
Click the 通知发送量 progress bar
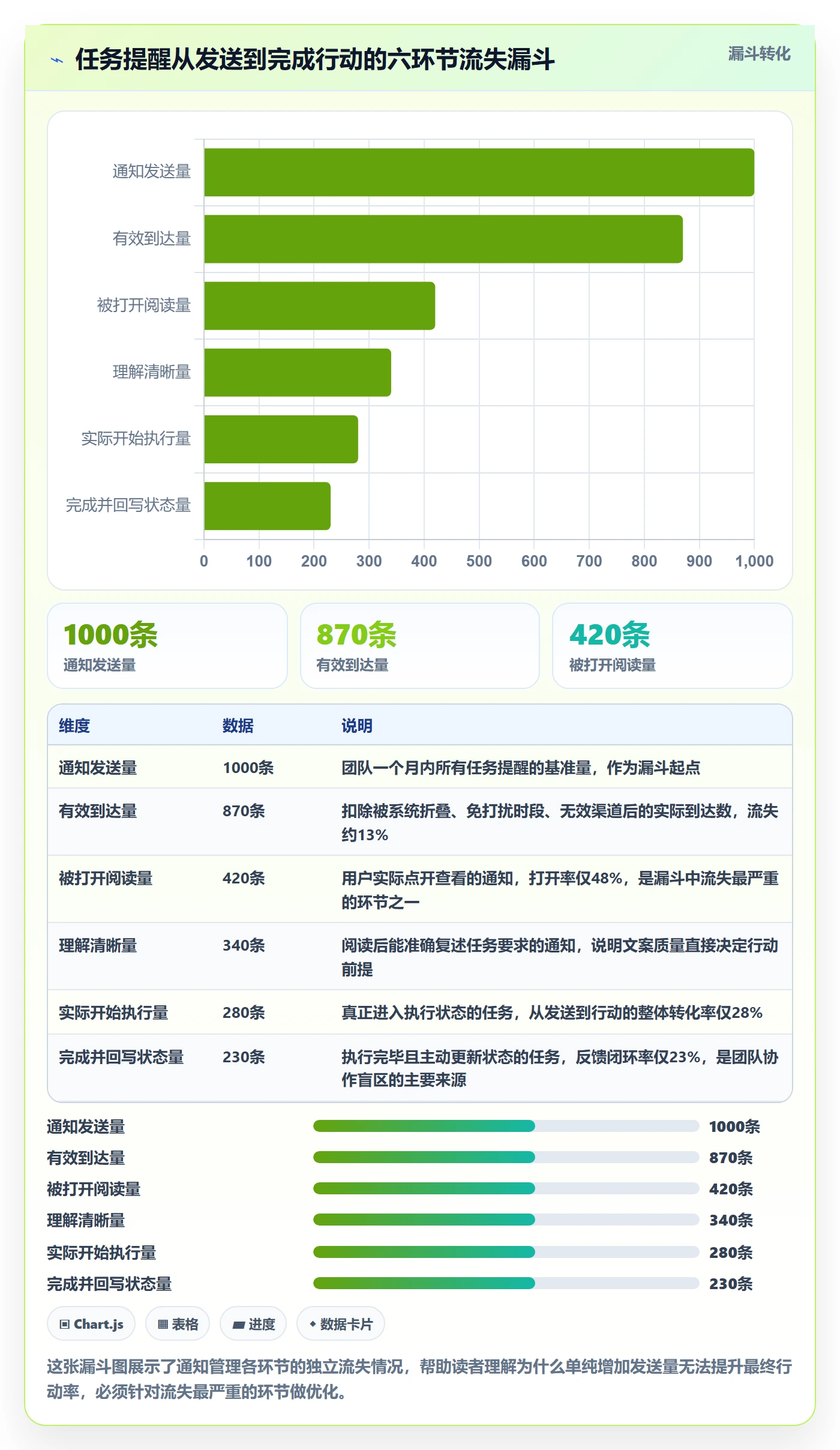[x=506, y=1126]
